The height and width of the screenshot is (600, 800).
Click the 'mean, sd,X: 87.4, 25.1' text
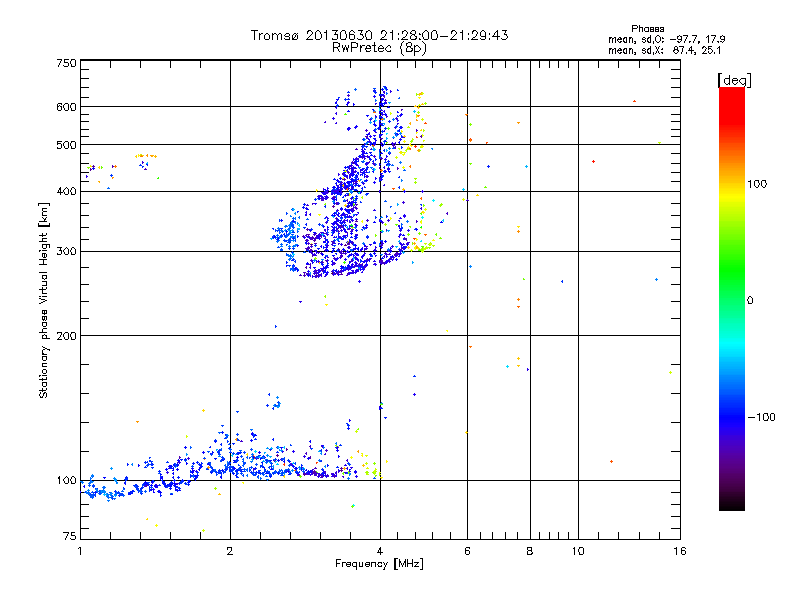(664, 51)
